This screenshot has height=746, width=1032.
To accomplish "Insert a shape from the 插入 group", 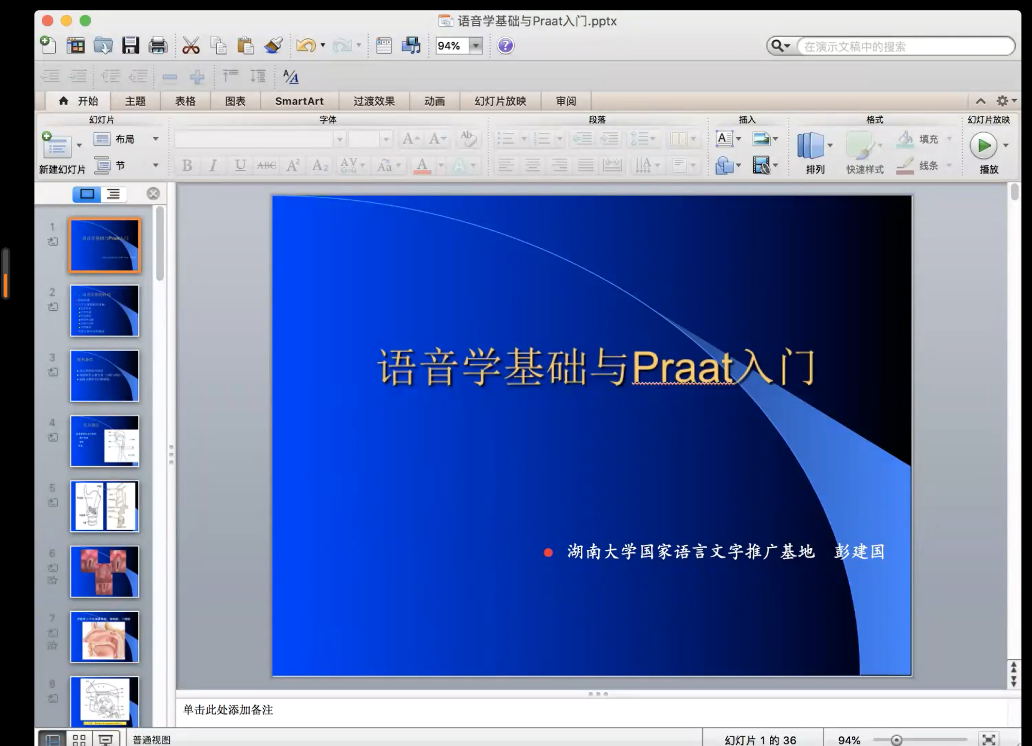I will pyautogui.click(x=724, y=165).
